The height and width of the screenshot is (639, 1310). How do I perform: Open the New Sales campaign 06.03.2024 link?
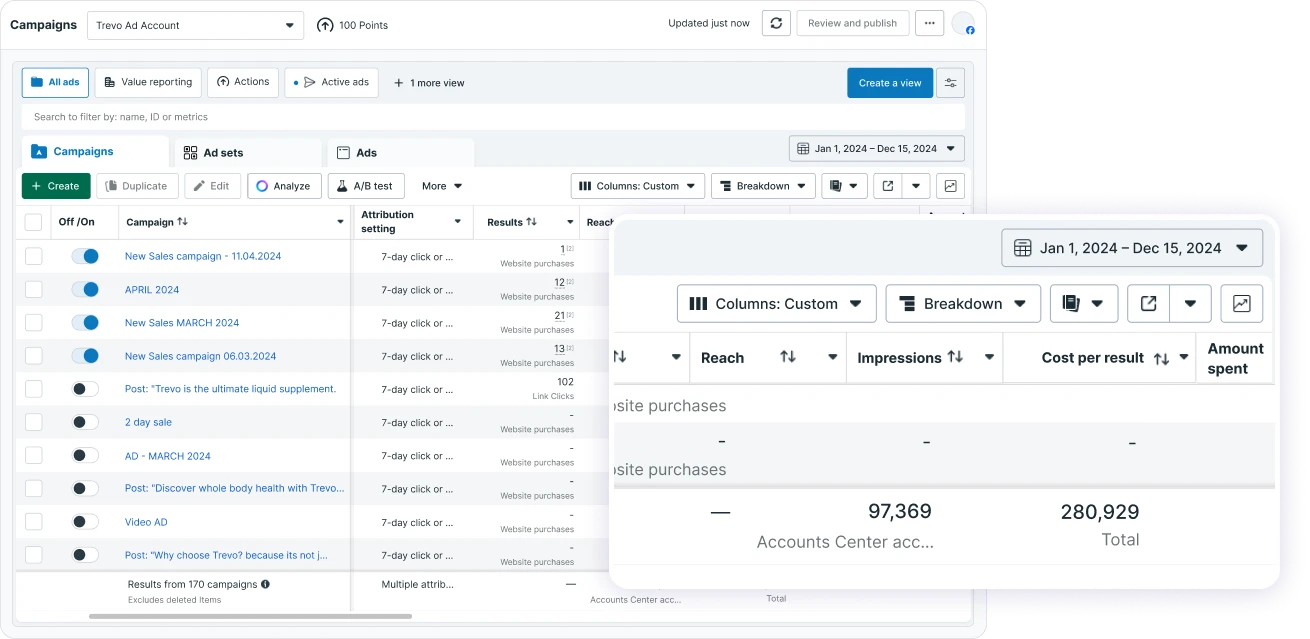tap(200, 356)
